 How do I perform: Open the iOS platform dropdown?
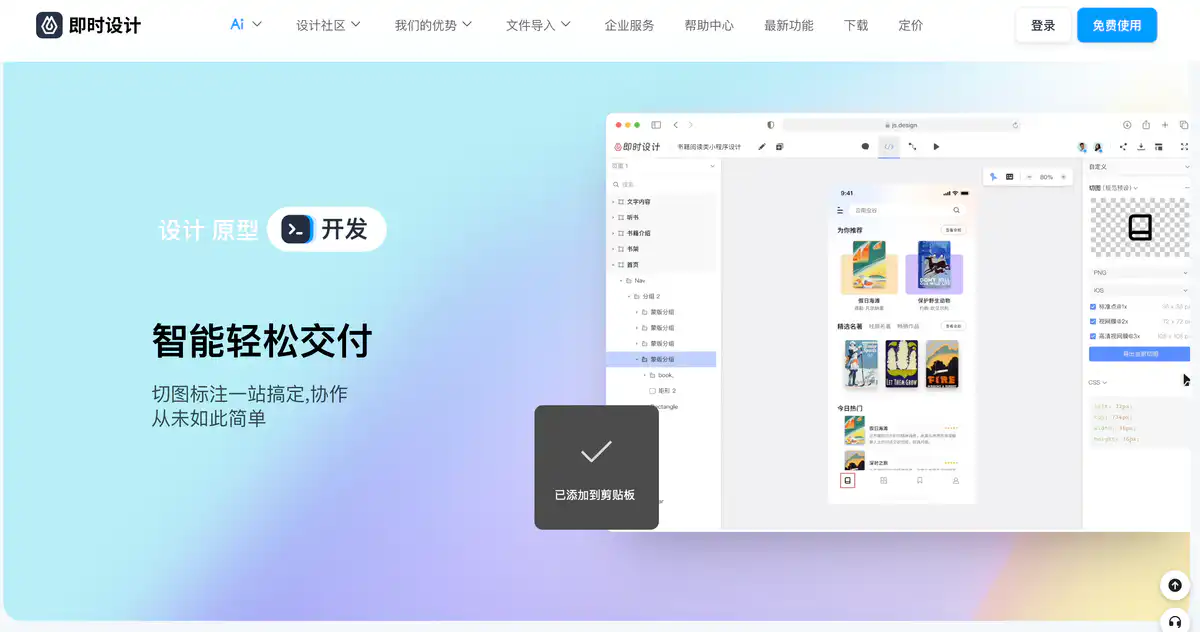point(1139,290)
